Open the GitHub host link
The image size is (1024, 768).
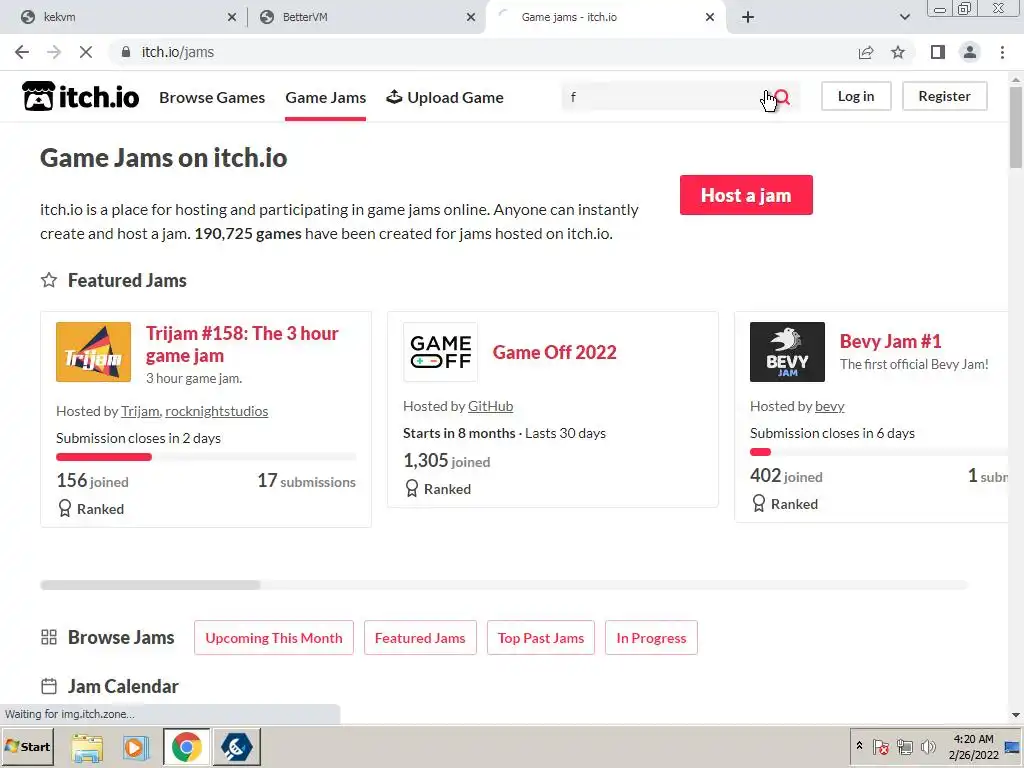point(490,406)
